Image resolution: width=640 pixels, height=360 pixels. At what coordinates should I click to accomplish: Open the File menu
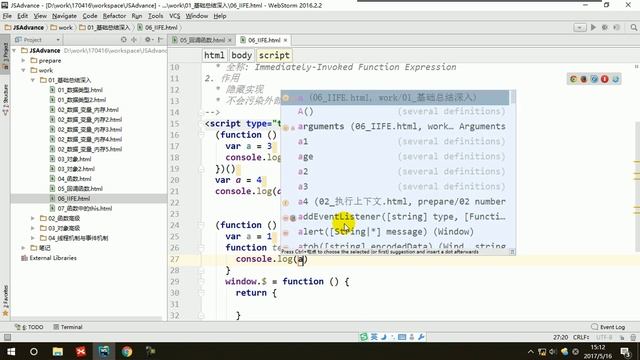point(7,16)
